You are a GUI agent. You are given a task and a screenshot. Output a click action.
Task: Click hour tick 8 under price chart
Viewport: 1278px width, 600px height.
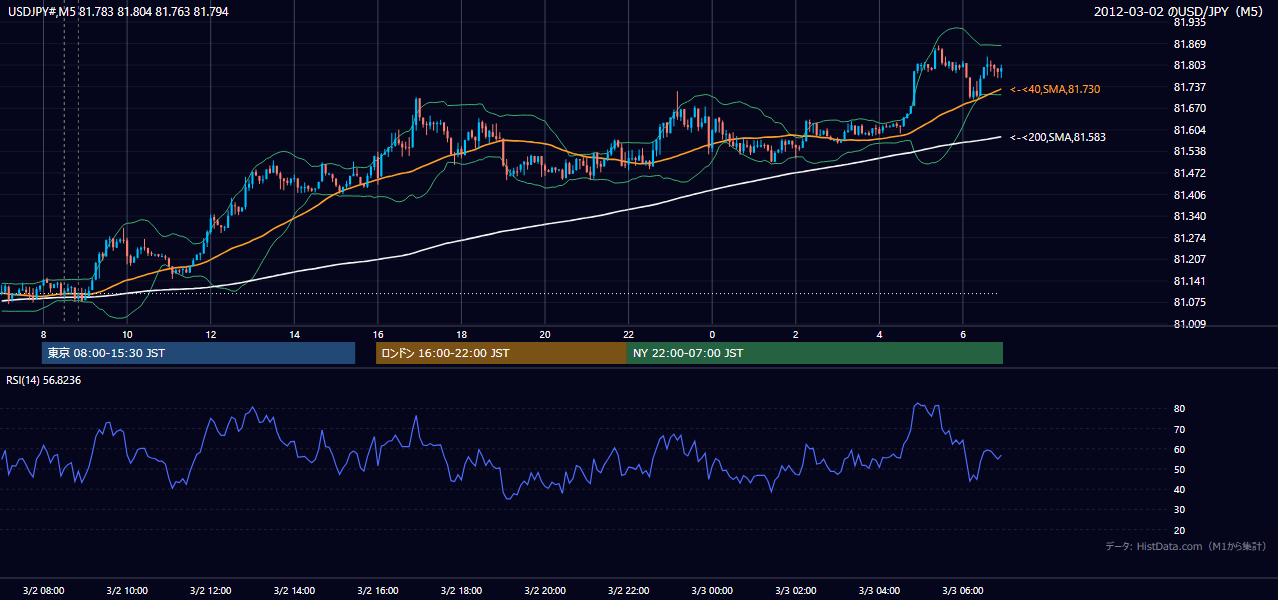[x=43, y=334]
